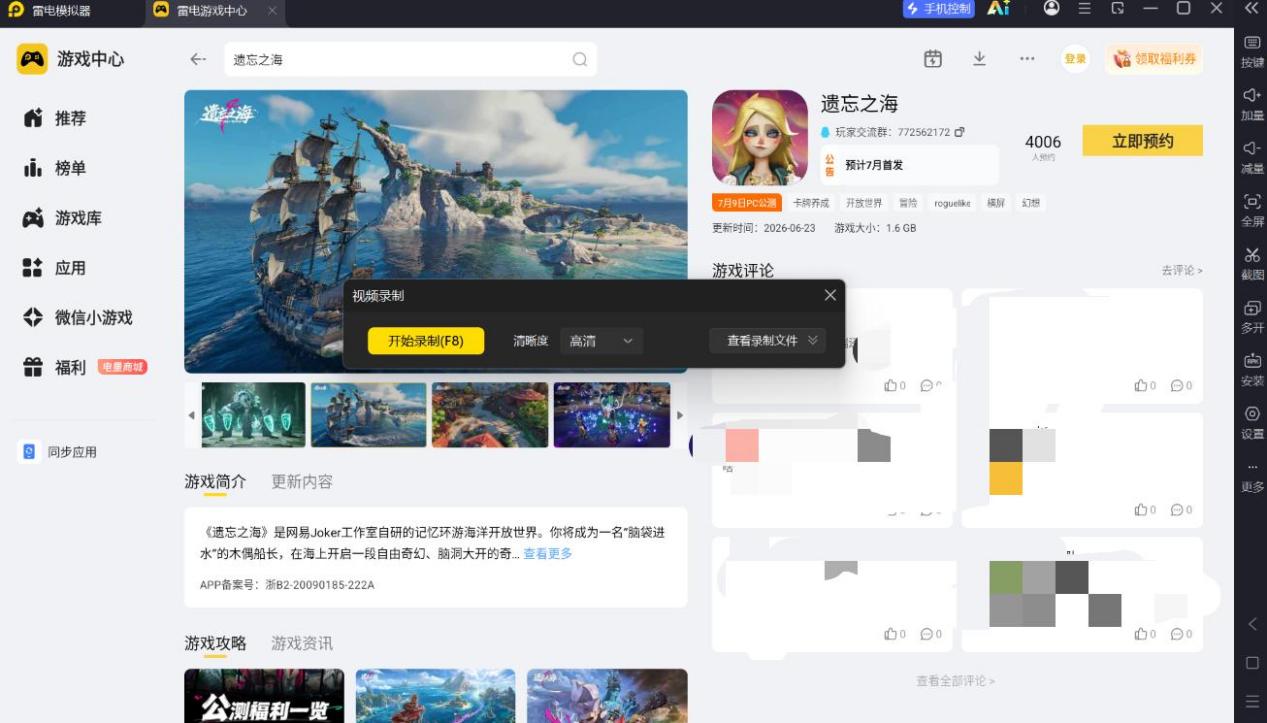
Task: Click 领取福利券 coupon button
Action: coord(1154,59)
